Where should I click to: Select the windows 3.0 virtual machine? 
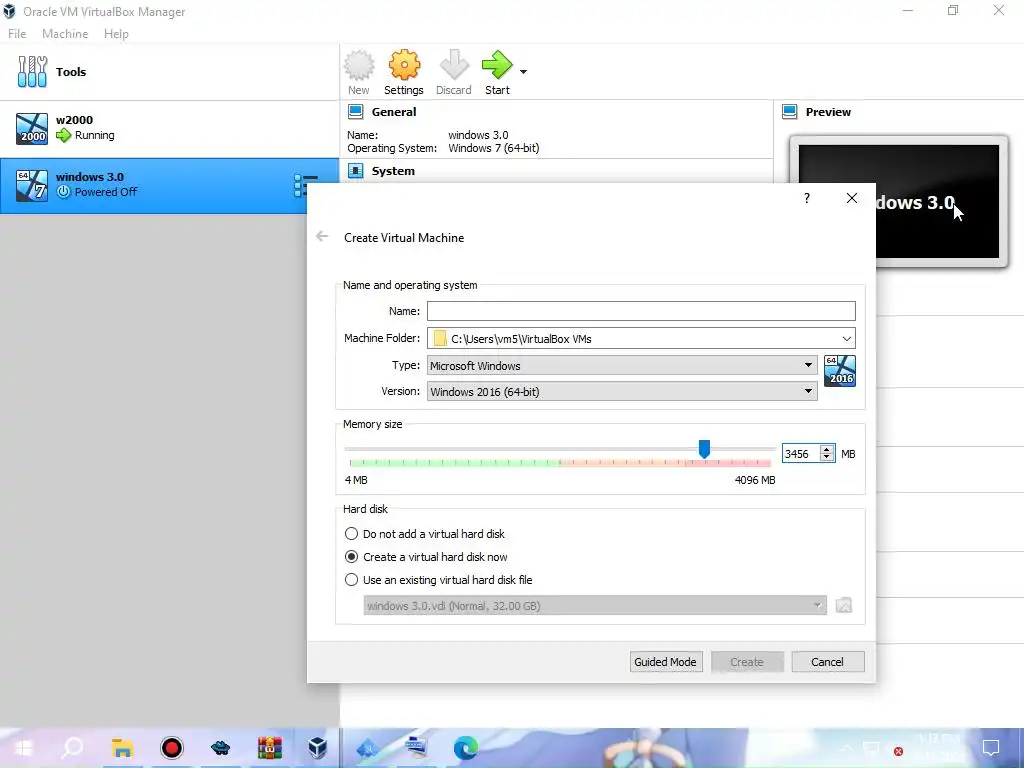coord(169,185)
